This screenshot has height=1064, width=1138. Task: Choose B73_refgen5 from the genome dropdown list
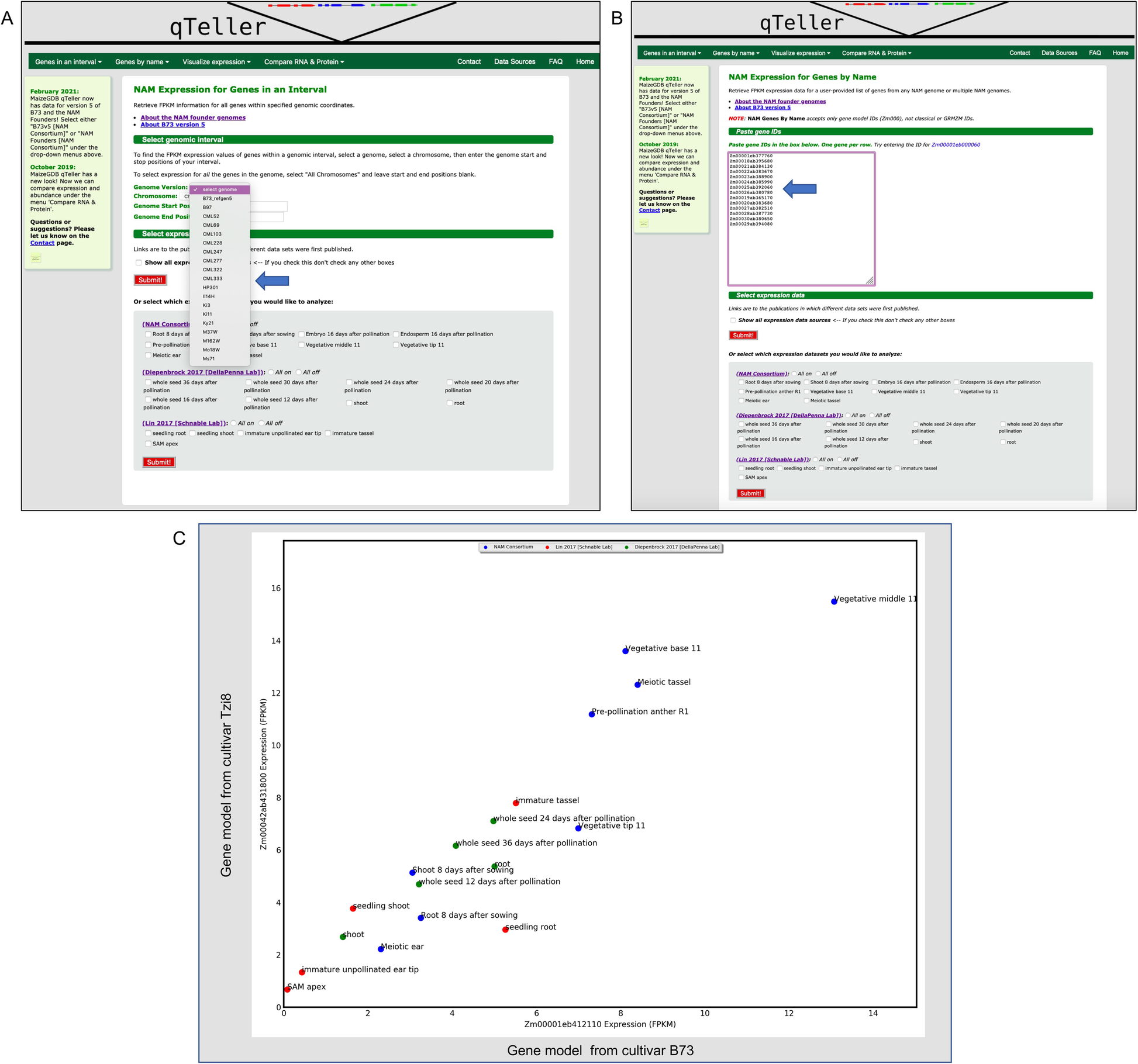click(220, 199)
